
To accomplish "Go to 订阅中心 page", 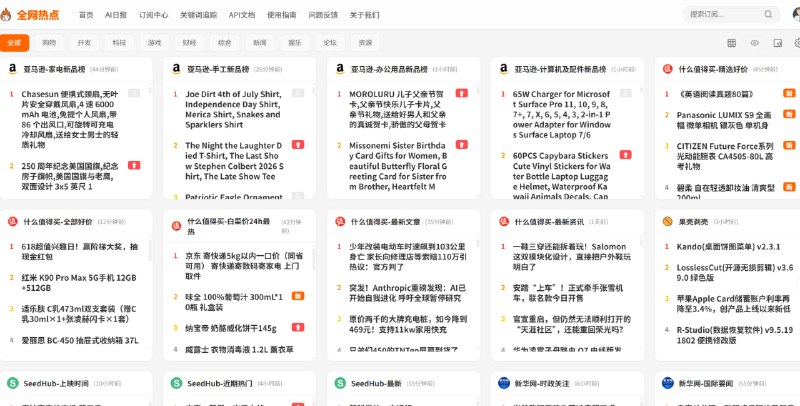I will [x=154, y=15].
